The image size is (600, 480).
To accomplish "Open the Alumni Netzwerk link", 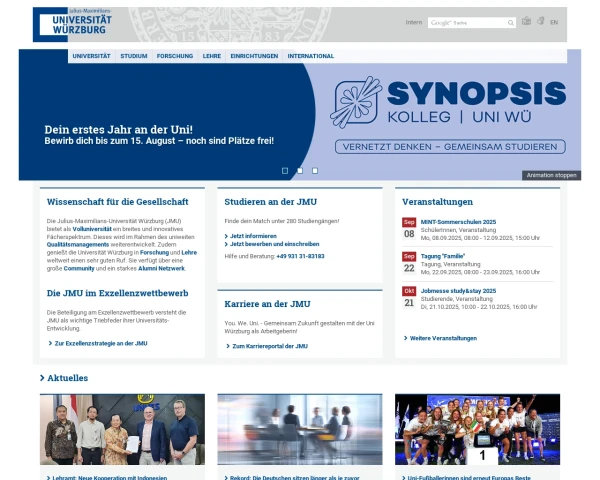I will click(x=161, y=268).
